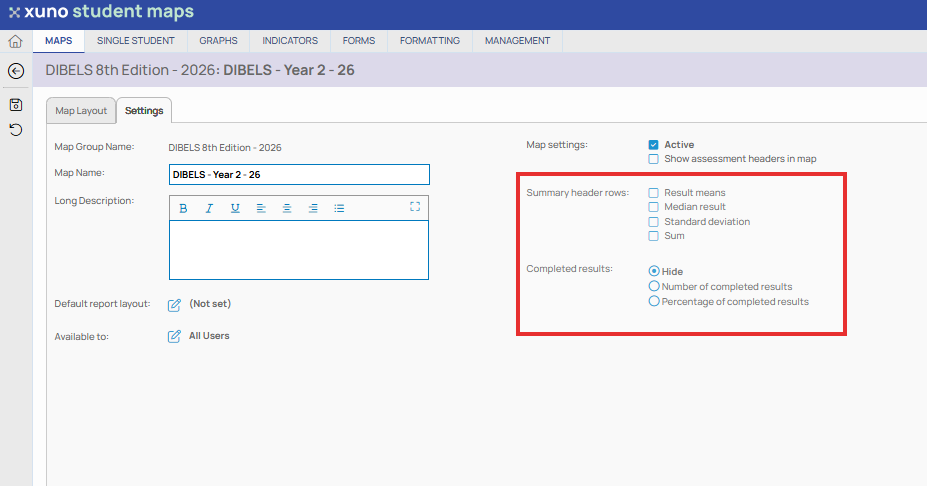
Task: Check the Median result option
Action: pyautogui.click(x=653, y=207)
